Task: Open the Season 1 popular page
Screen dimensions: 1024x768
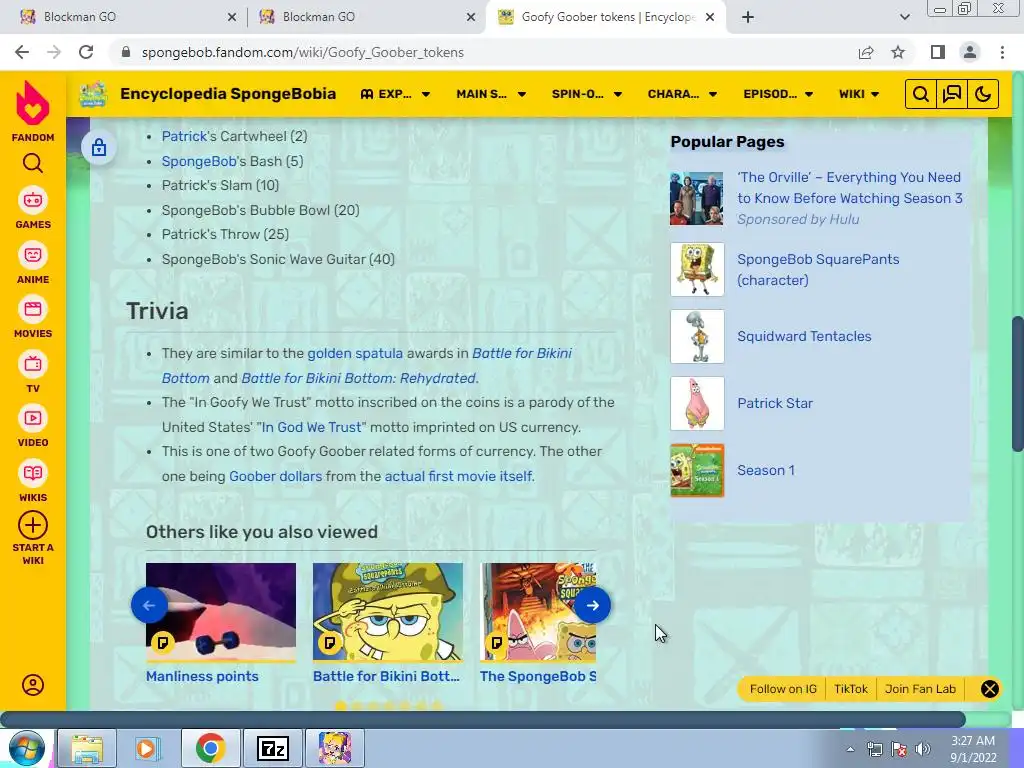Action: pyautogui.click(x=765, y=470)
